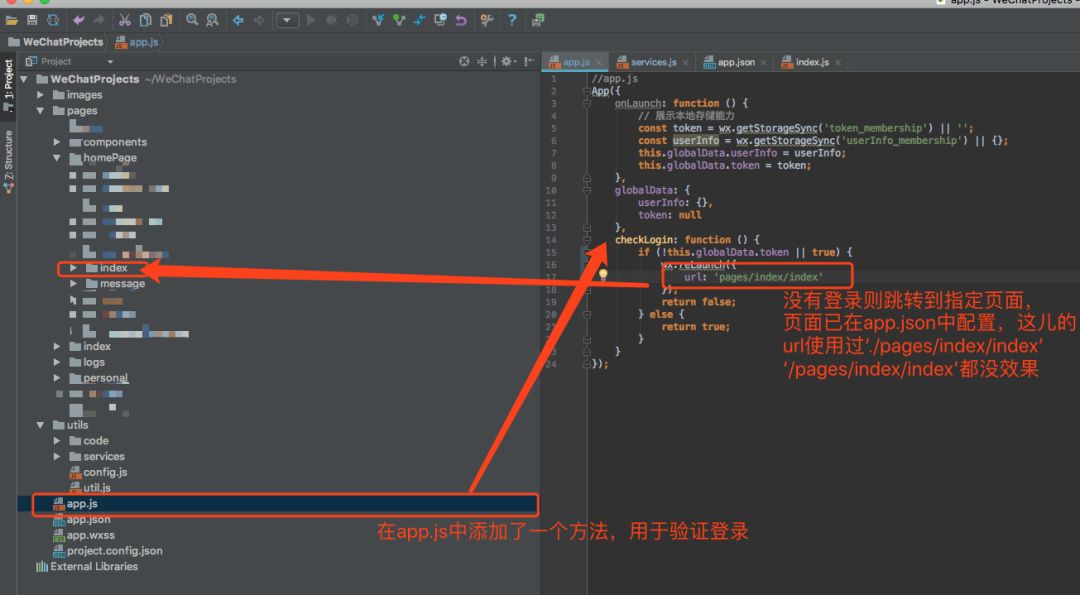Image resolution: width=1080 pixels, height=595 pixels.
Task: Toggle the Z: Structure side tab
Action: pos(8,161)
